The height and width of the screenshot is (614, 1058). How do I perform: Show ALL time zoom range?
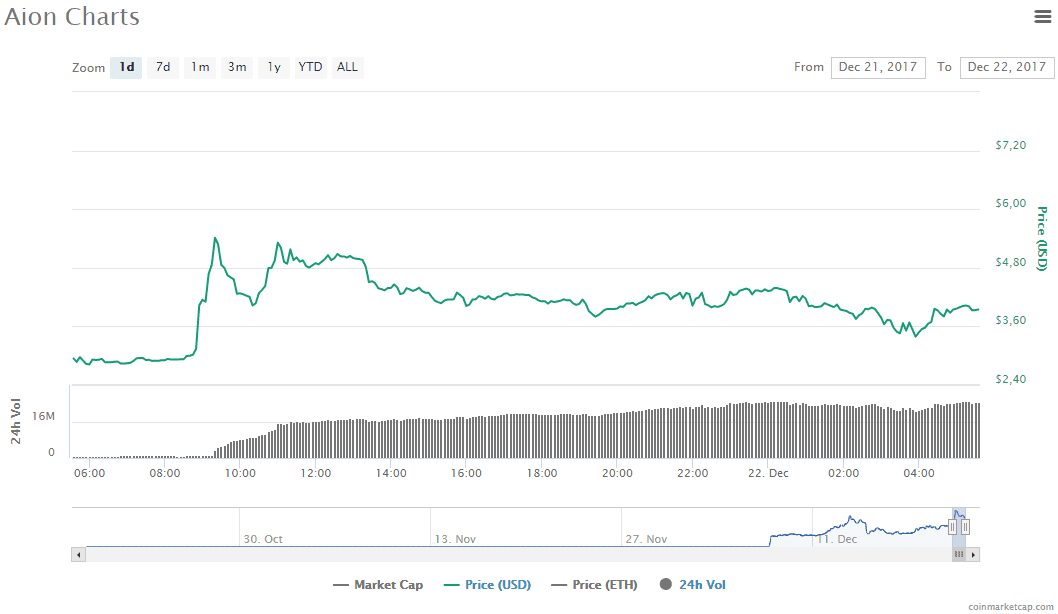pyautogui.click(x=347, y=67)
